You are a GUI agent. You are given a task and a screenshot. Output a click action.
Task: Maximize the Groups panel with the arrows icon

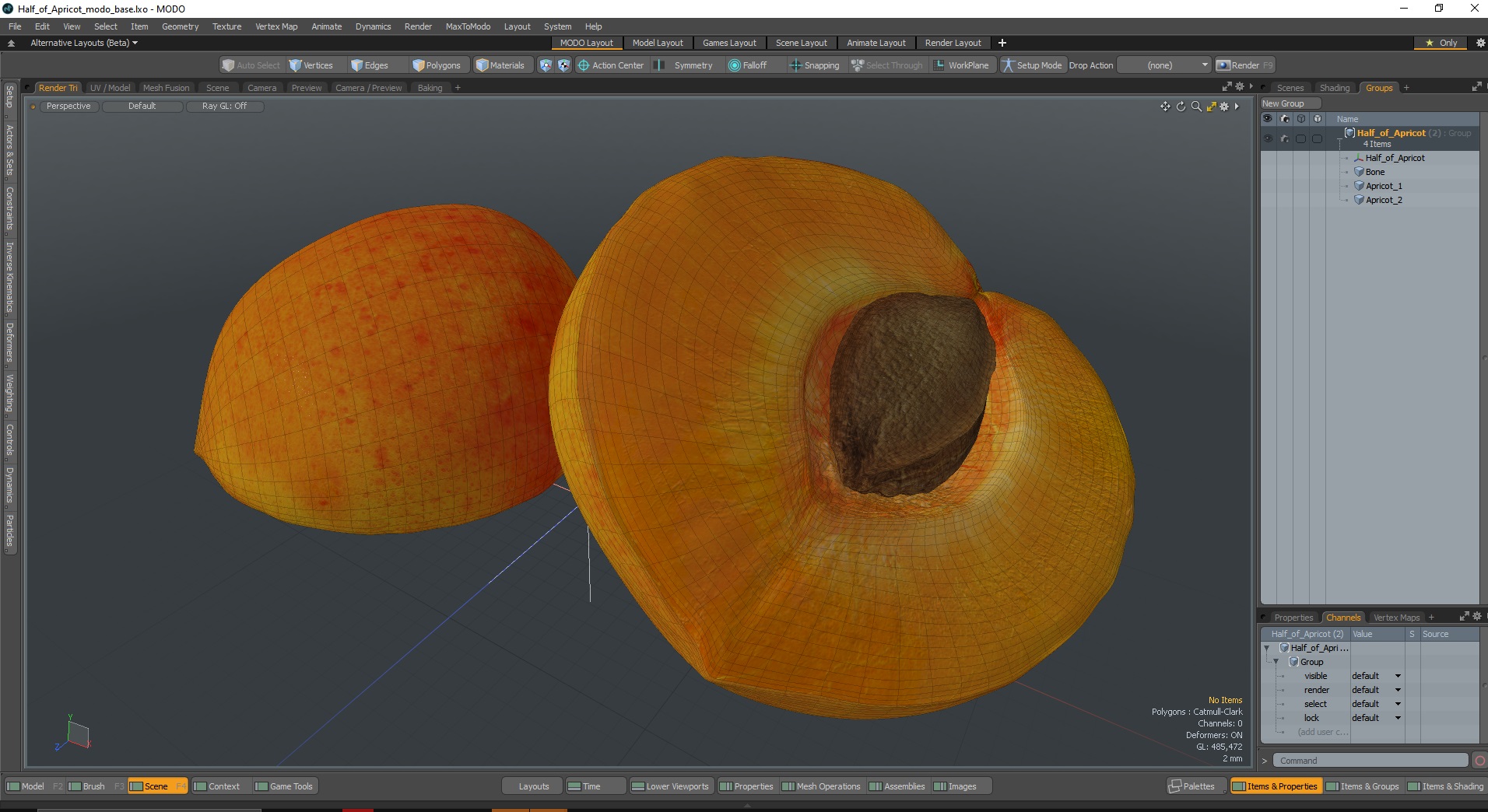pyautogui.click(x=1476, y=87)
